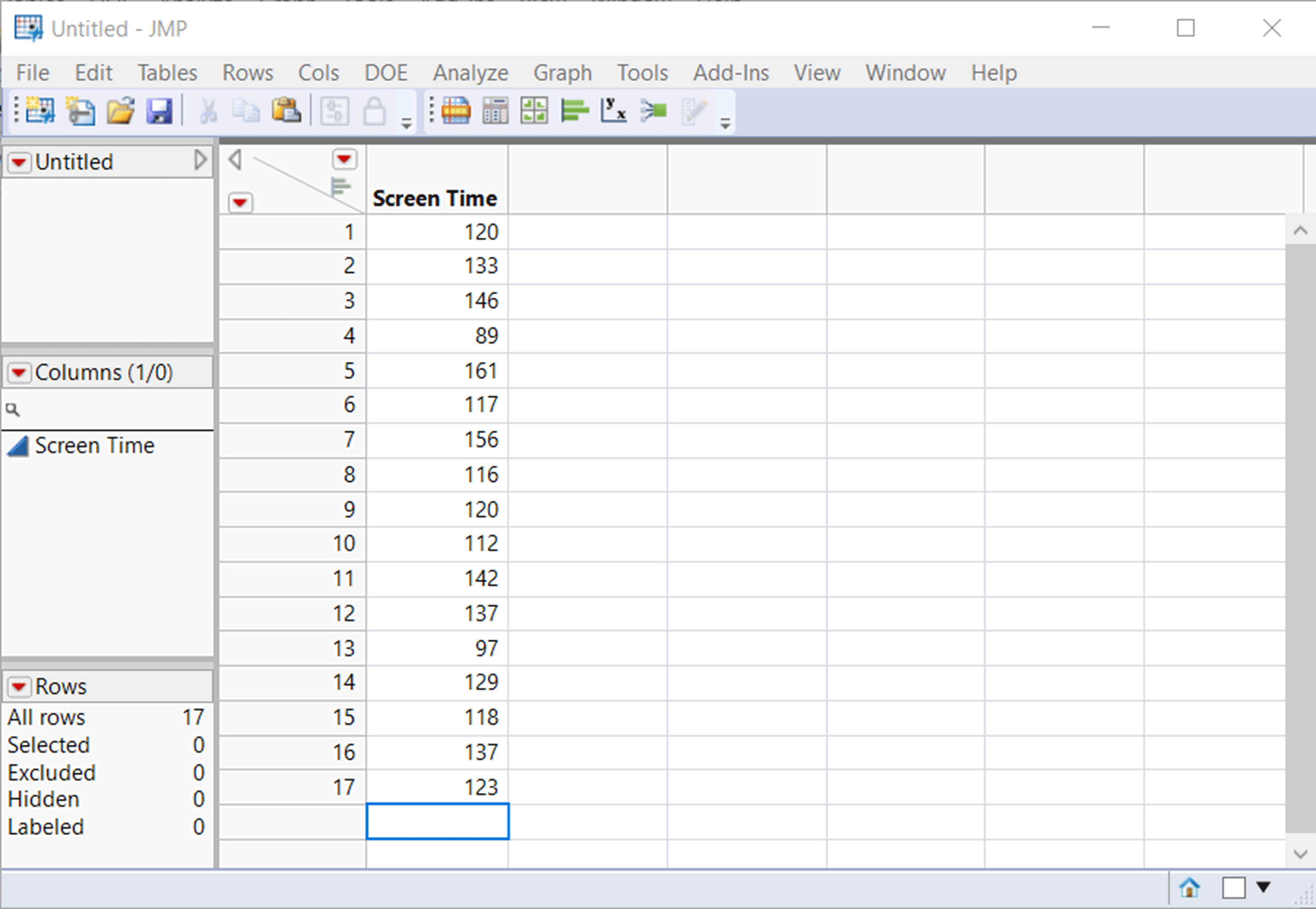Click the New Data Table toolbar icon
The height and width of the screenshot is (909, 1316).
[x=40, y=110]
